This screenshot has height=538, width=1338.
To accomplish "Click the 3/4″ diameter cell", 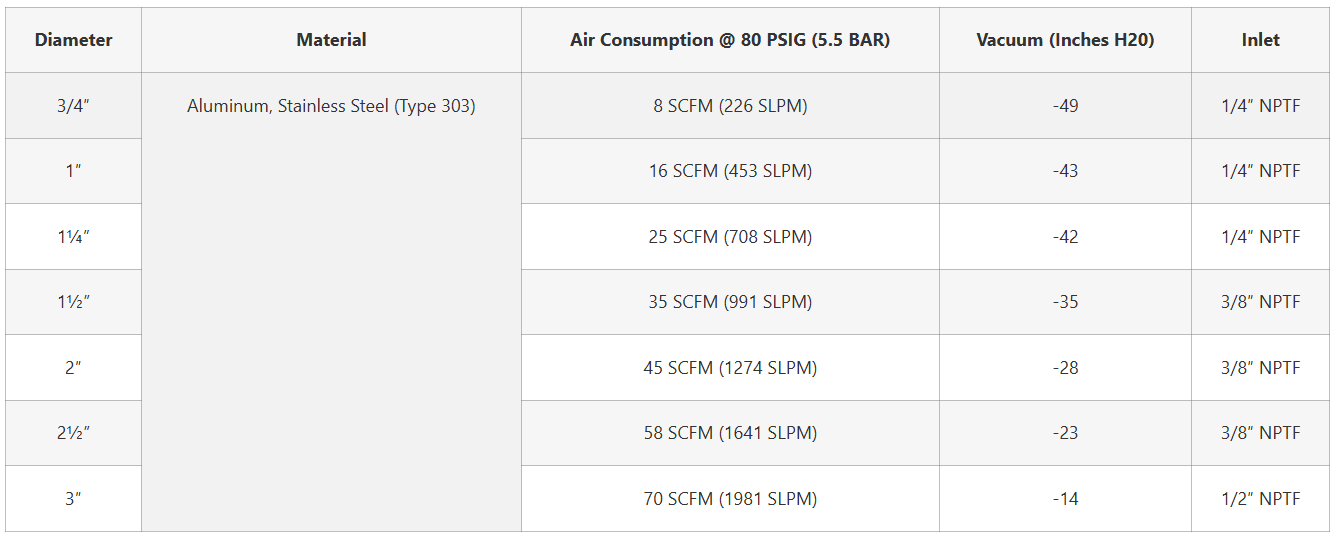I will pyautogui.click(x=73, y=106).
